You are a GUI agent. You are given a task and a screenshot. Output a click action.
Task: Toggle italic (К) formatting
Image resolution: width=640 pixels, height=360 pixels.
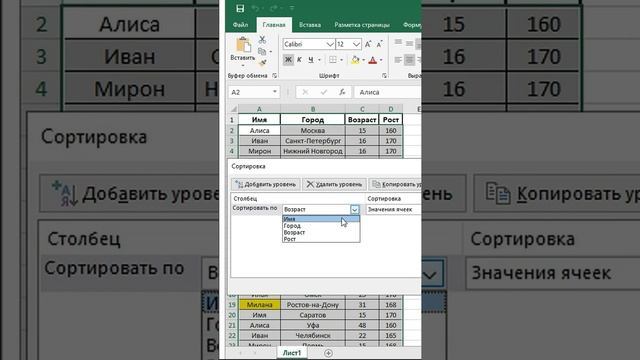pos(299,60)
